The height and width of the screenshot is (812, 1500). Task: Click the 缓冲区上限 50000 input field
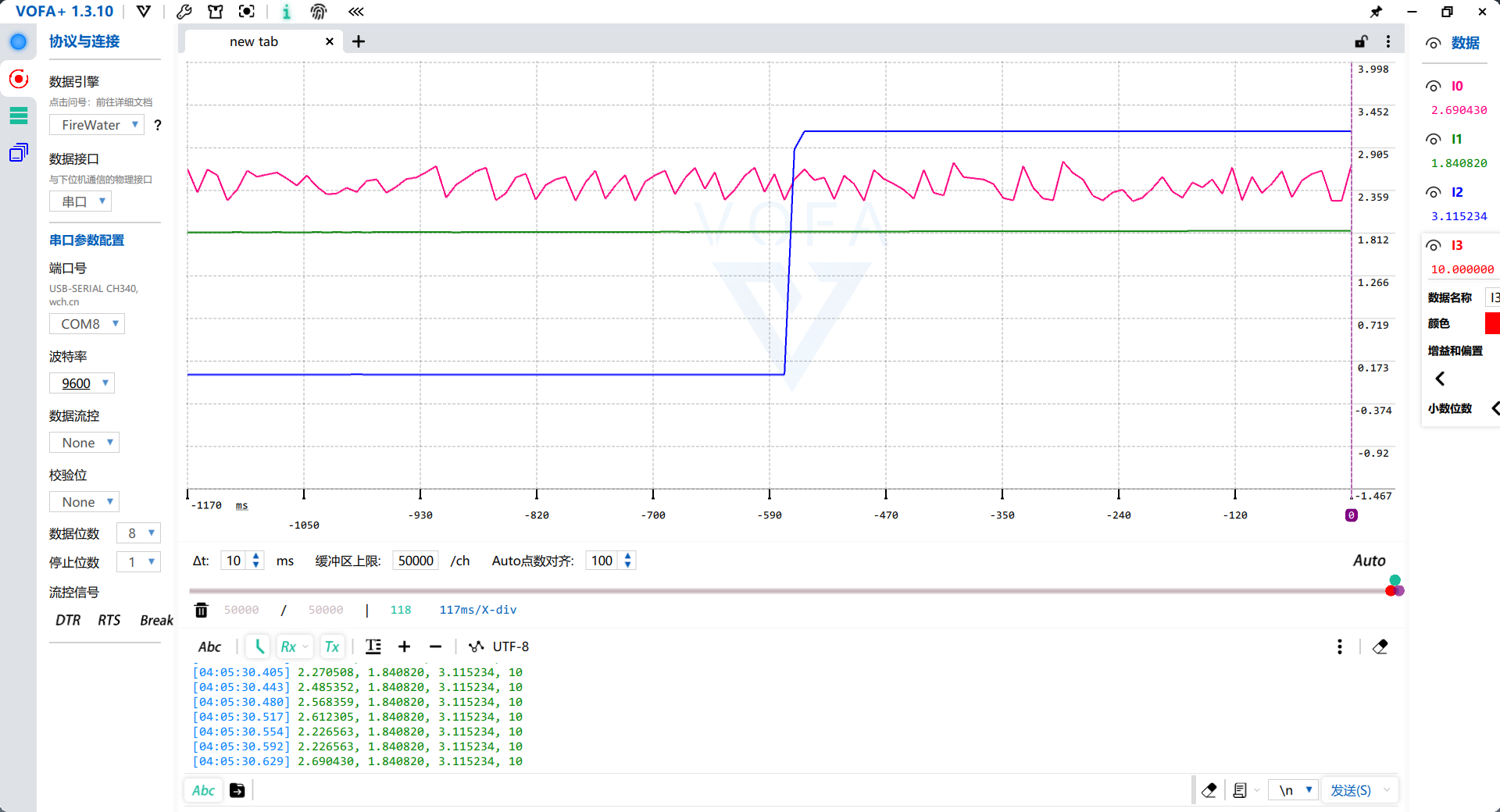(416, 561)
